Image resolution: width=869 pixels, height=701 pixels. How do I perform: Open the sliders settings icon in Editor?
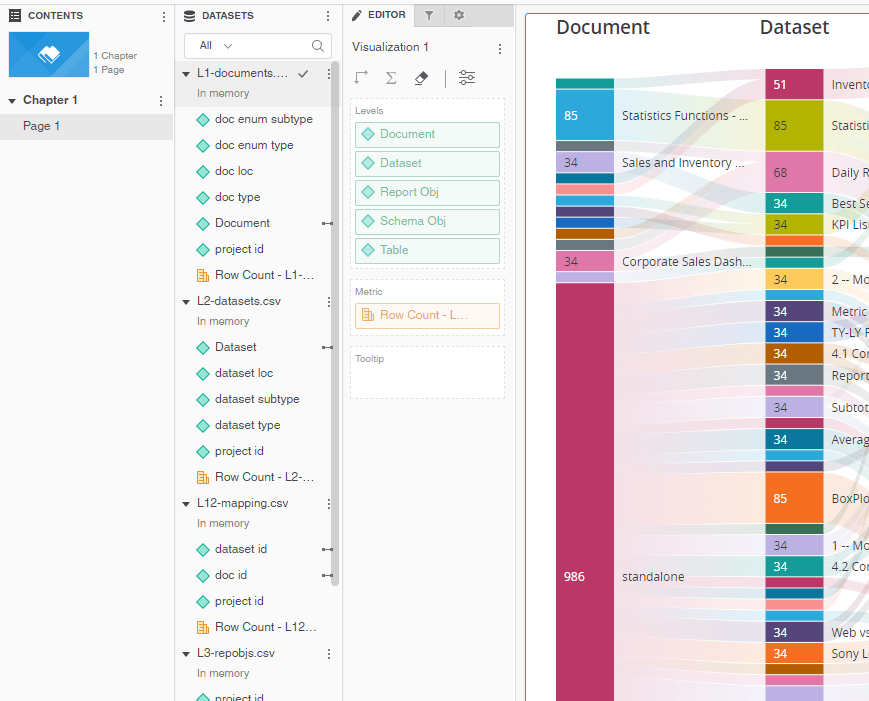[x=467, y=78]
